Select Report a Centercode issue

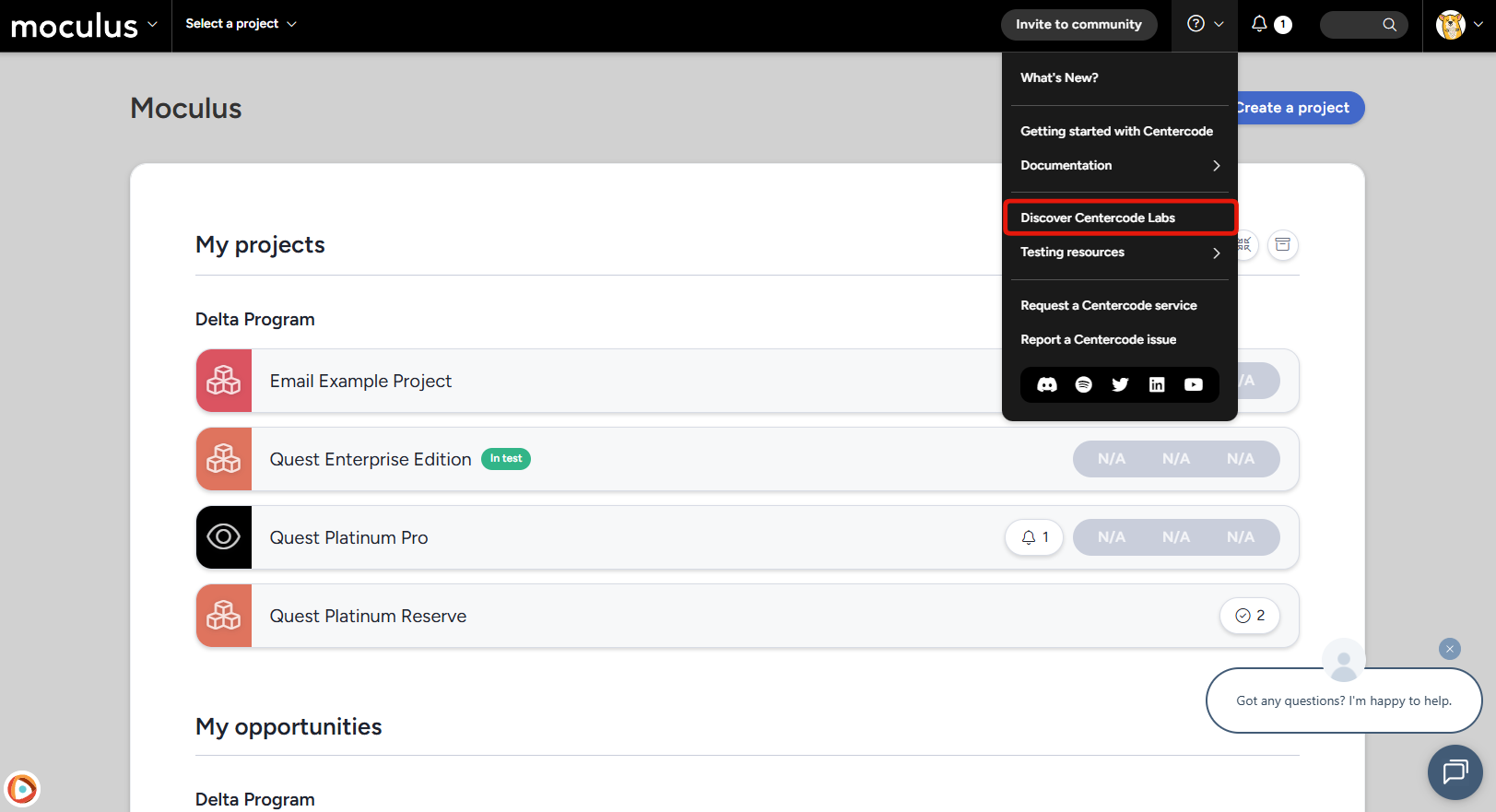(x=1098, y=340)
